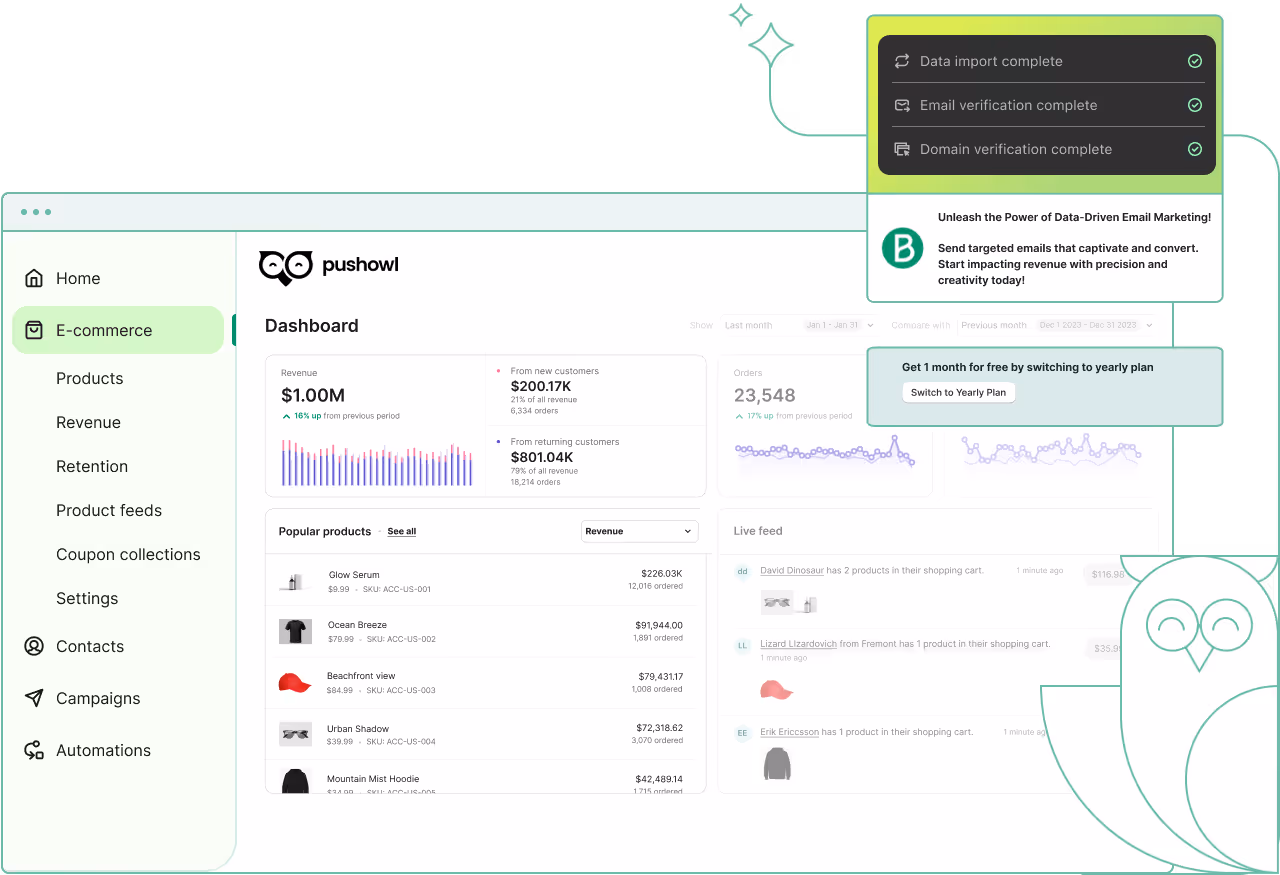Viewport: 1280px width, 875px height.
Task: Click the Data import sync icon
Action: (x=902, y=61)
